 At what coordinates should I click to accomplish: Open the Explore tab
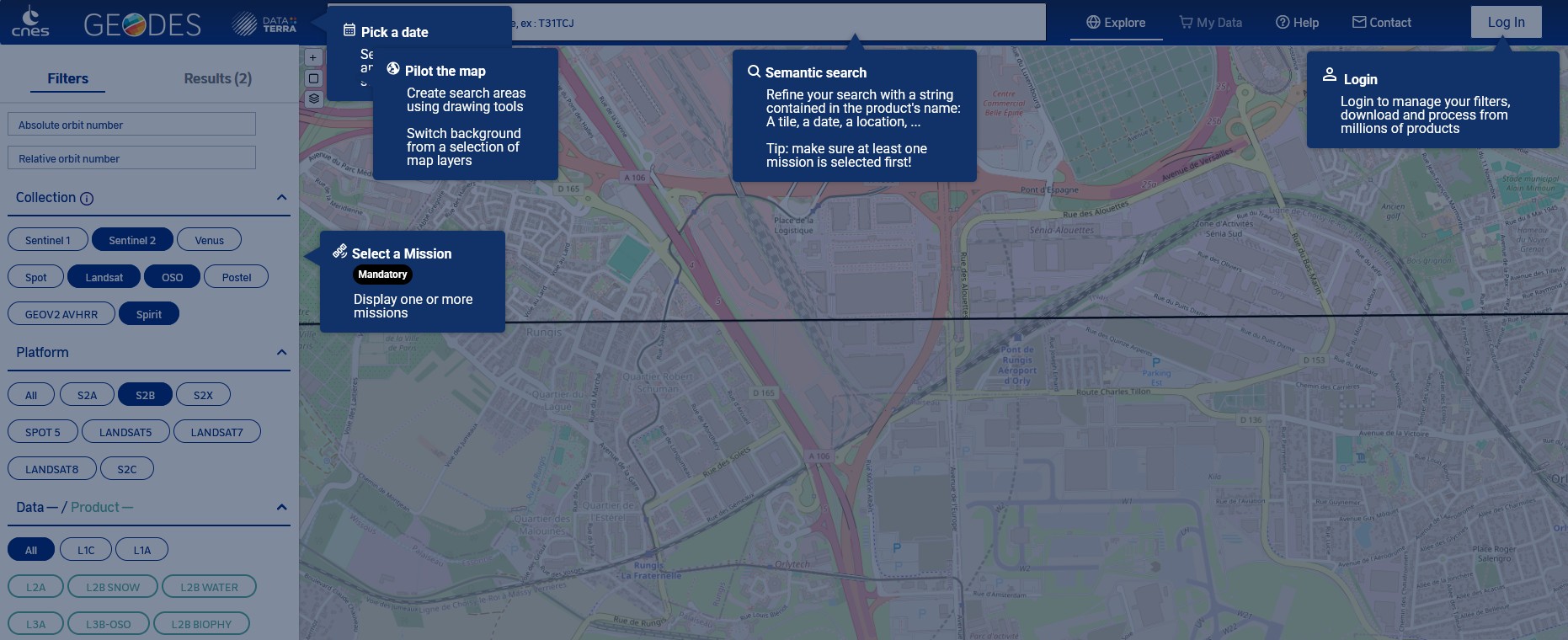click(x=1116, y=23)
